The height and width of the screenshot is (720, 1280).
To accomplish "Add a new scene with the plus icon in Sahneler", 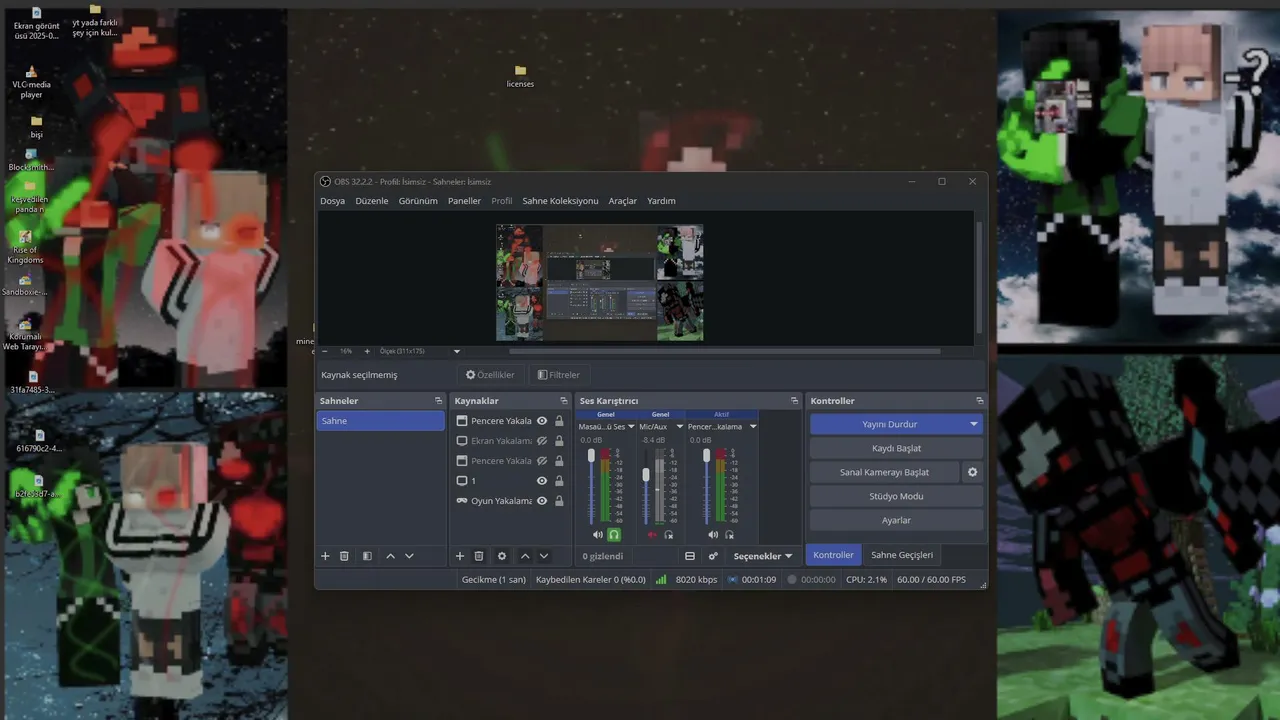I will click(x=325, y=556).
